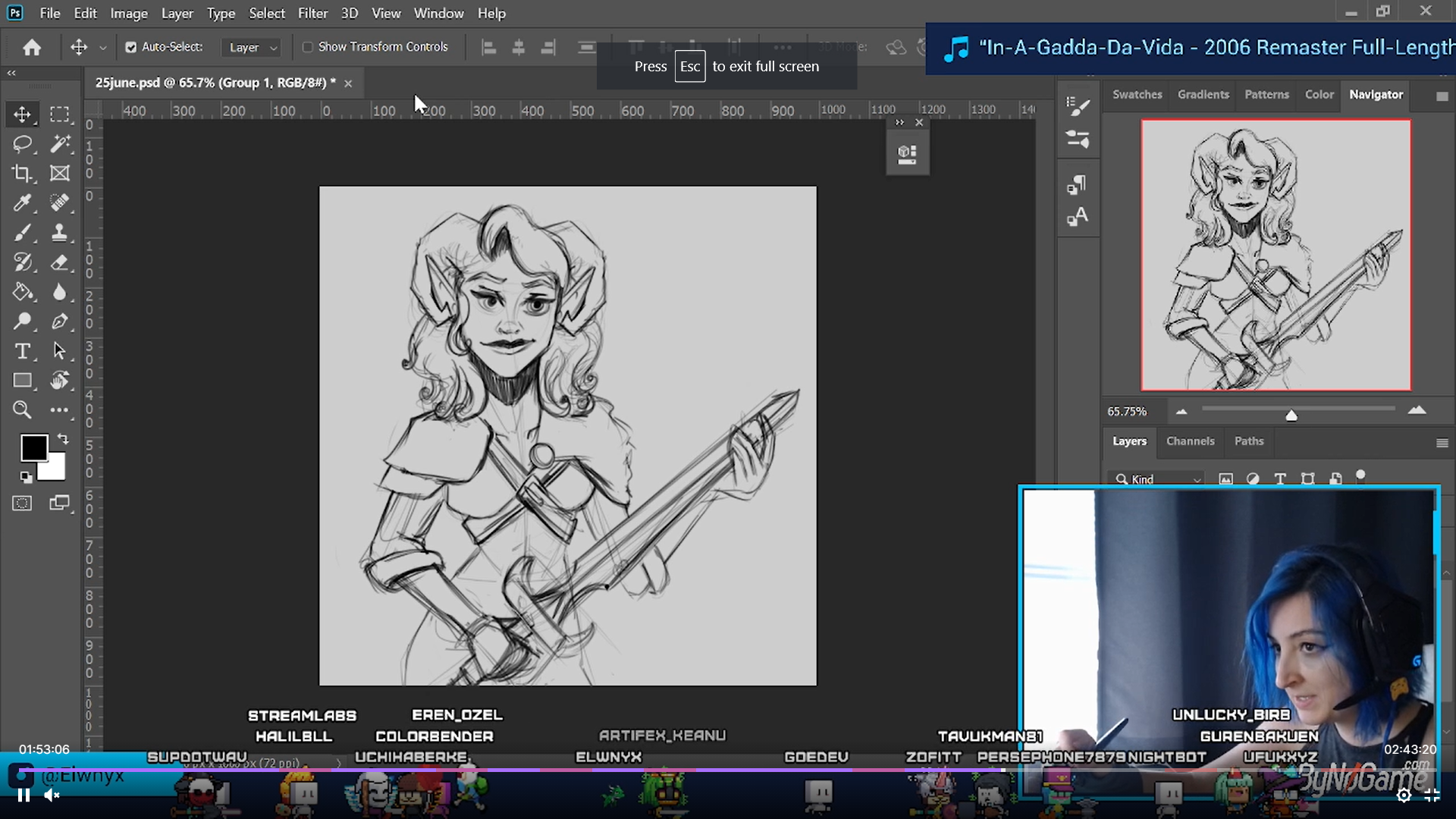Unmute the video volume
This screenshot has width=1456, height=819.
tap(52, 795)
